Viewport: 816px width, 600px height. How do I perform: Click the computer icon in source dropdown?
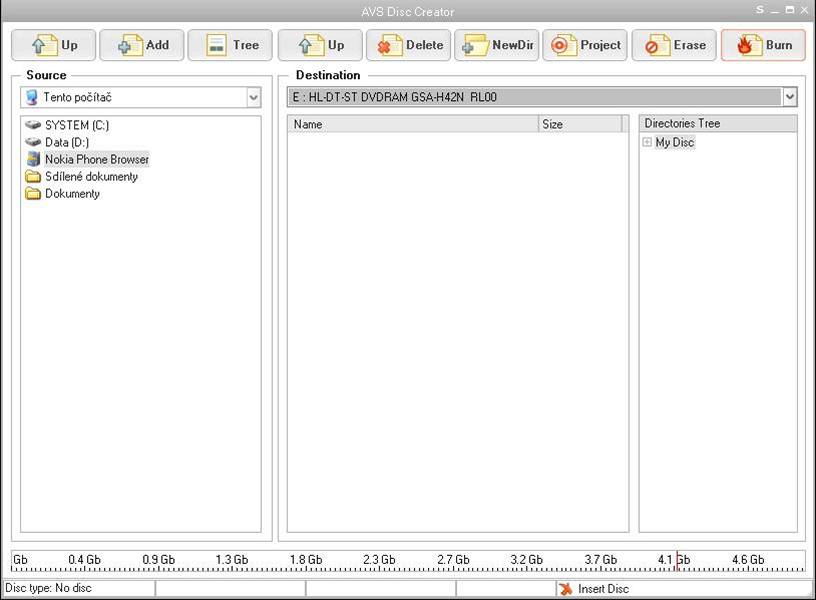point(32,97)
